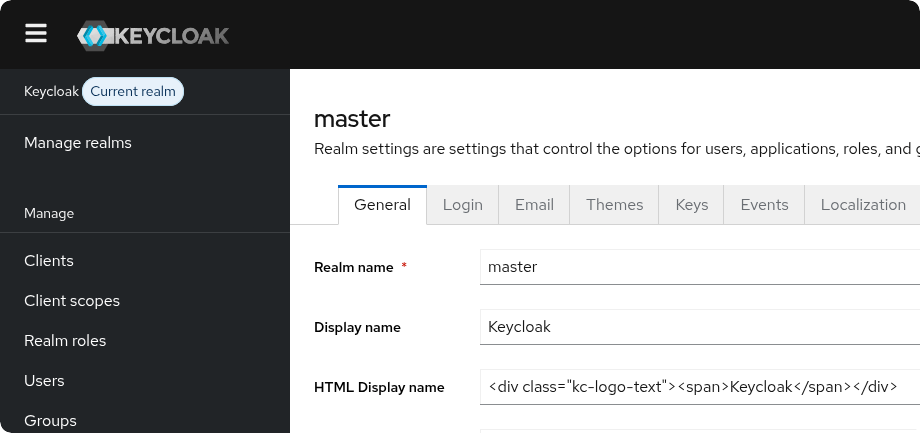Switch to the Events tab
This screenshot has height=433, width=920.
(764, 205)
